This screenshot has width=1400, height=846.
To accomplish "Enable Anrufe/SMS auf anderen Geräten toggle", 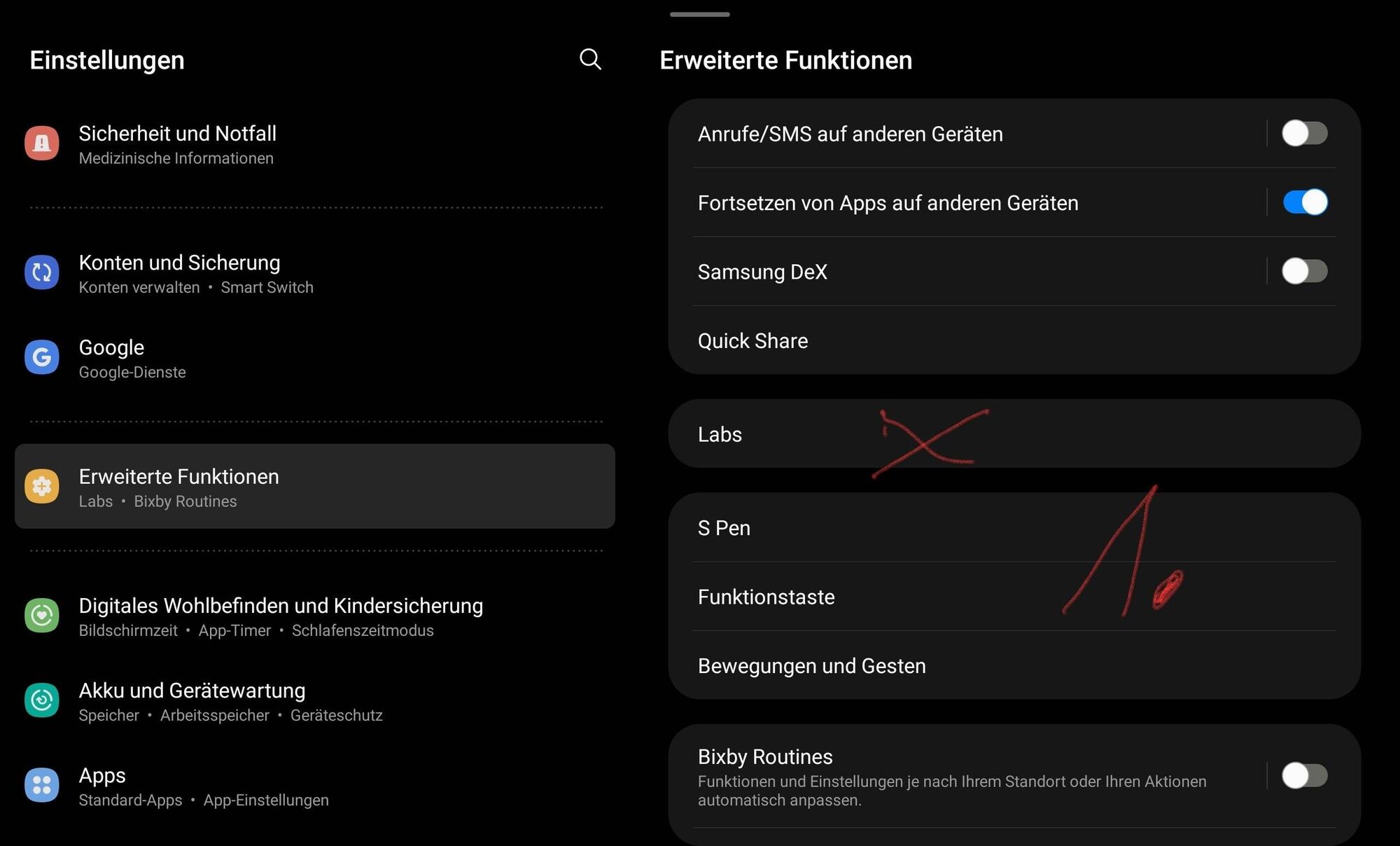I will click(x=1304, y=133).
